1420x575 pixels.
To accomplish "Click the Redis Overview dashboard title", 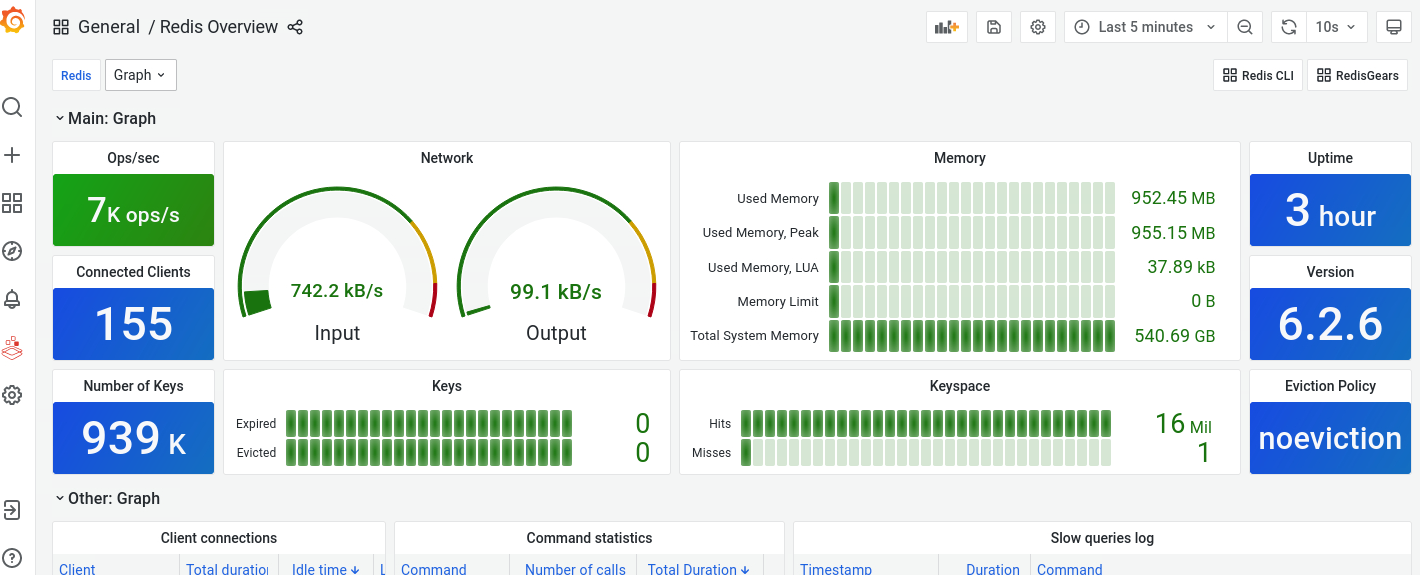I will (219, 27).
